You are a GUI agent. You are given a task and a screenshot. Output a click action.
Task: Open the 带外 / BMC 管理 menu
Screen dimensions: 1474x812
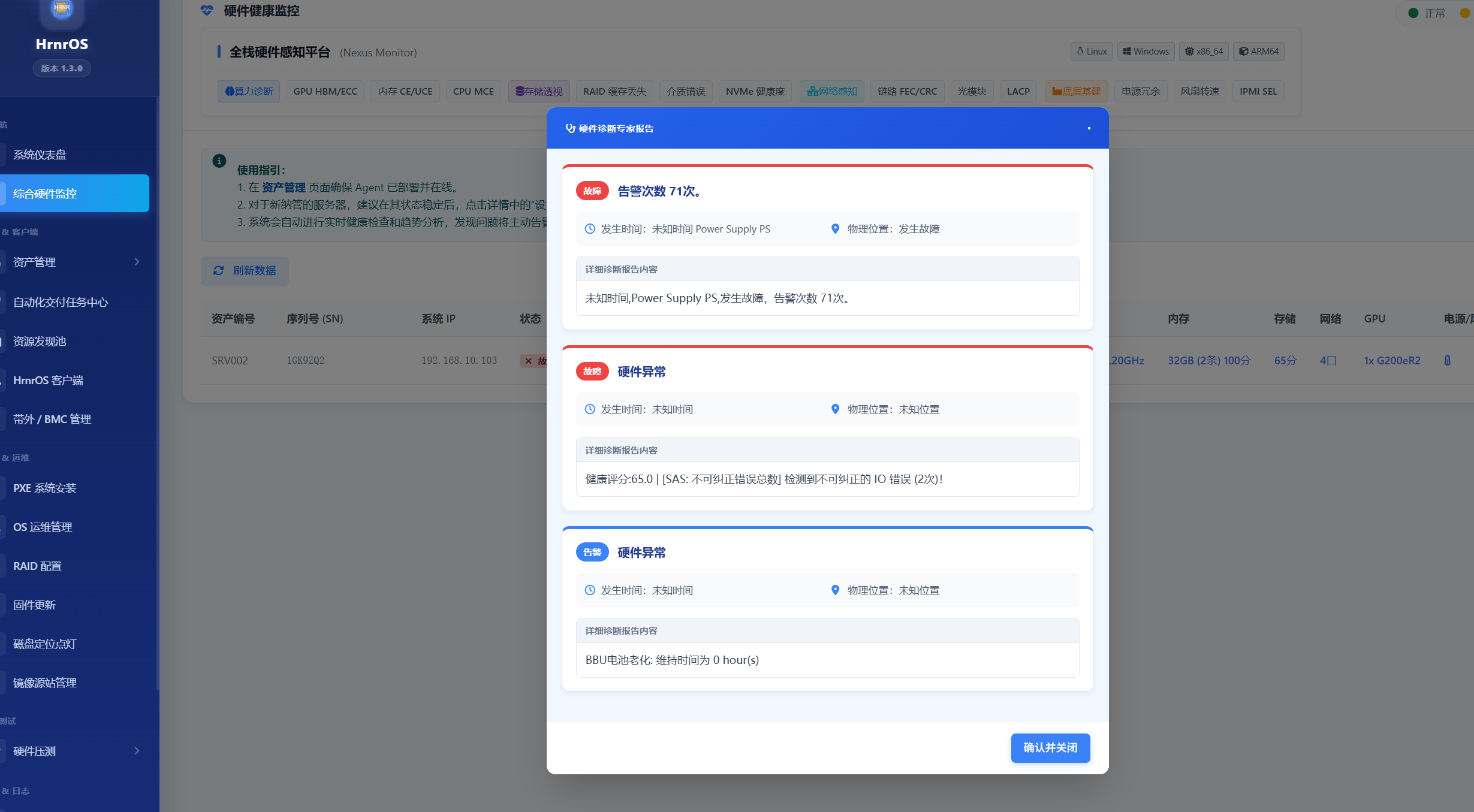(52, 419)
